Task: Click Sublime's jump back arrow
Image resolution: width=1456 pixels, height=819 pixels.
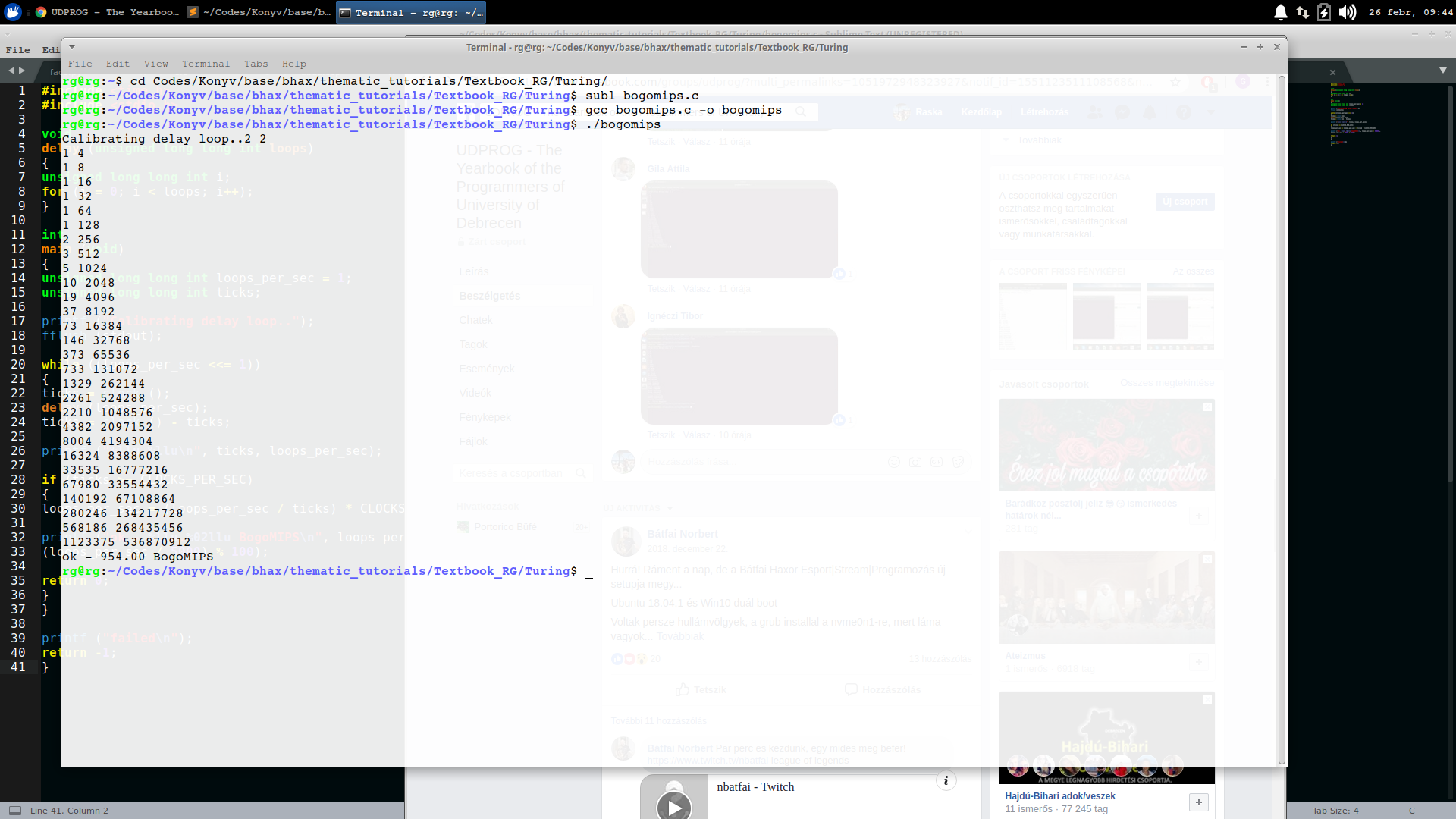Action: tap(11, 71)
